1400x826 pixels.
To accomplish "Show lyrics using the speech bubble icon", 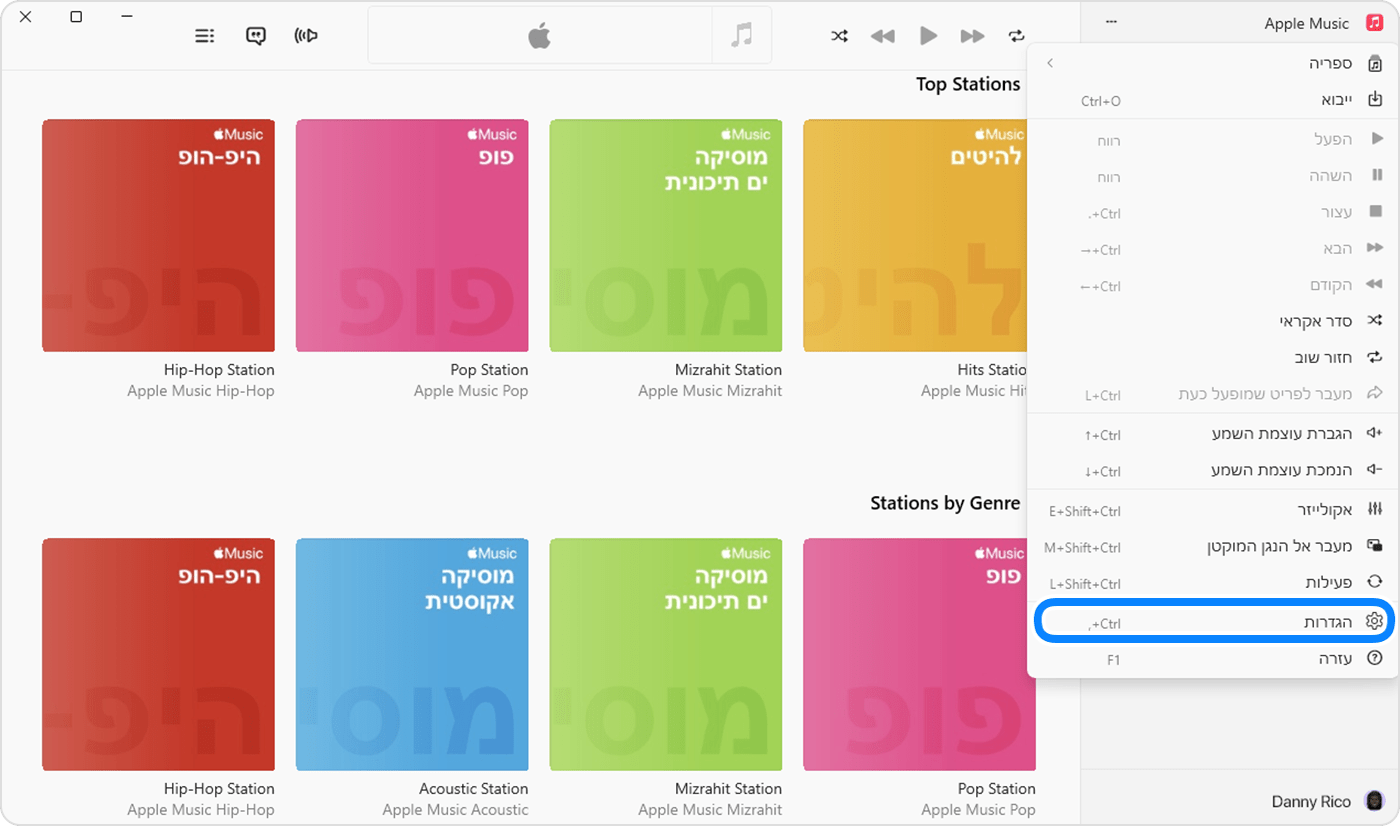I will 256,36.
